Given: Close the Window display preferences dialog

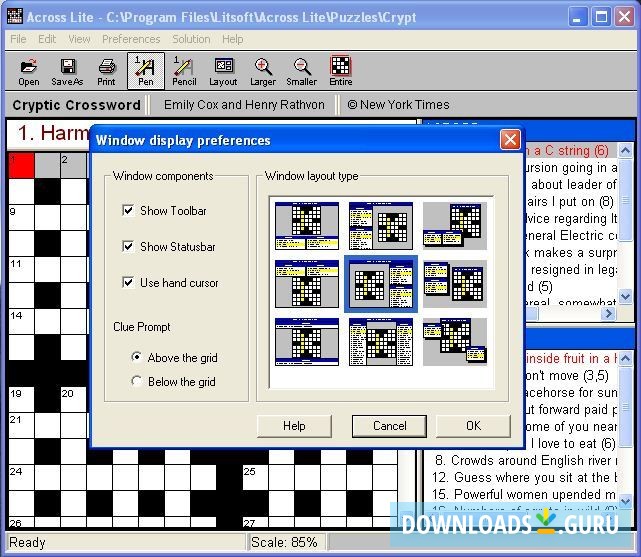Looking at the screenshot, I should tap(510, 140).
